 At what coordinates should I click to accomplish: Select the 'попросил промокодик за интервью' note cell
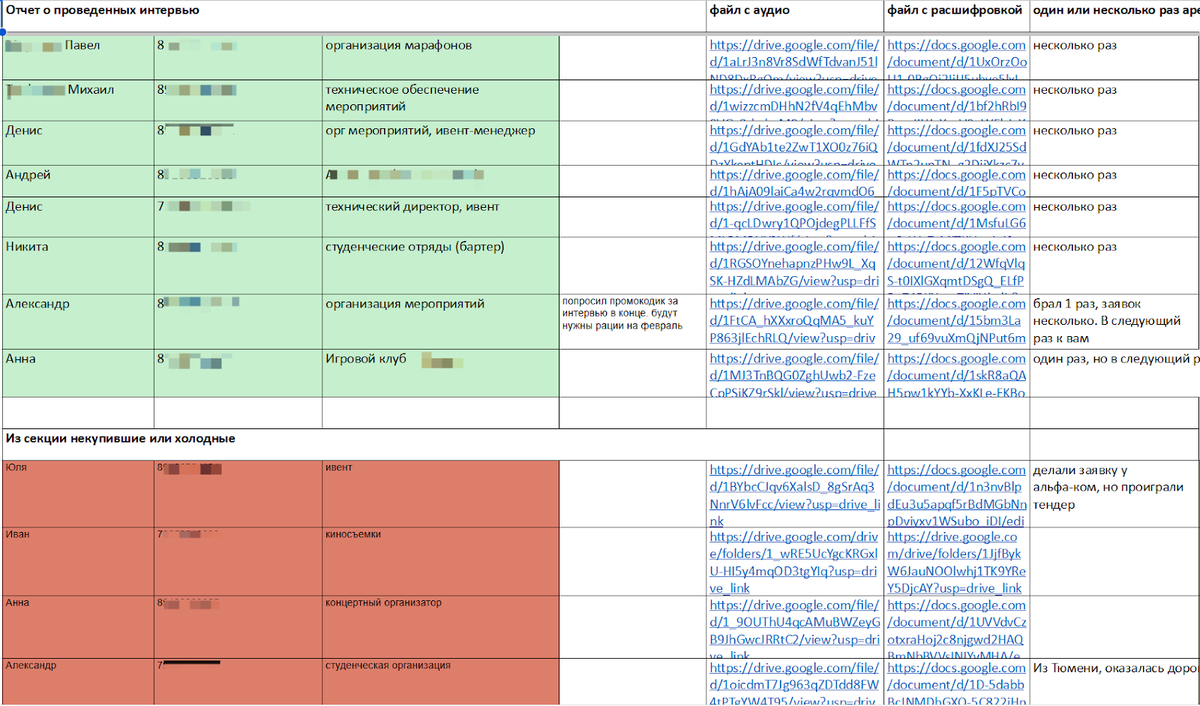[x=632, y=321]
